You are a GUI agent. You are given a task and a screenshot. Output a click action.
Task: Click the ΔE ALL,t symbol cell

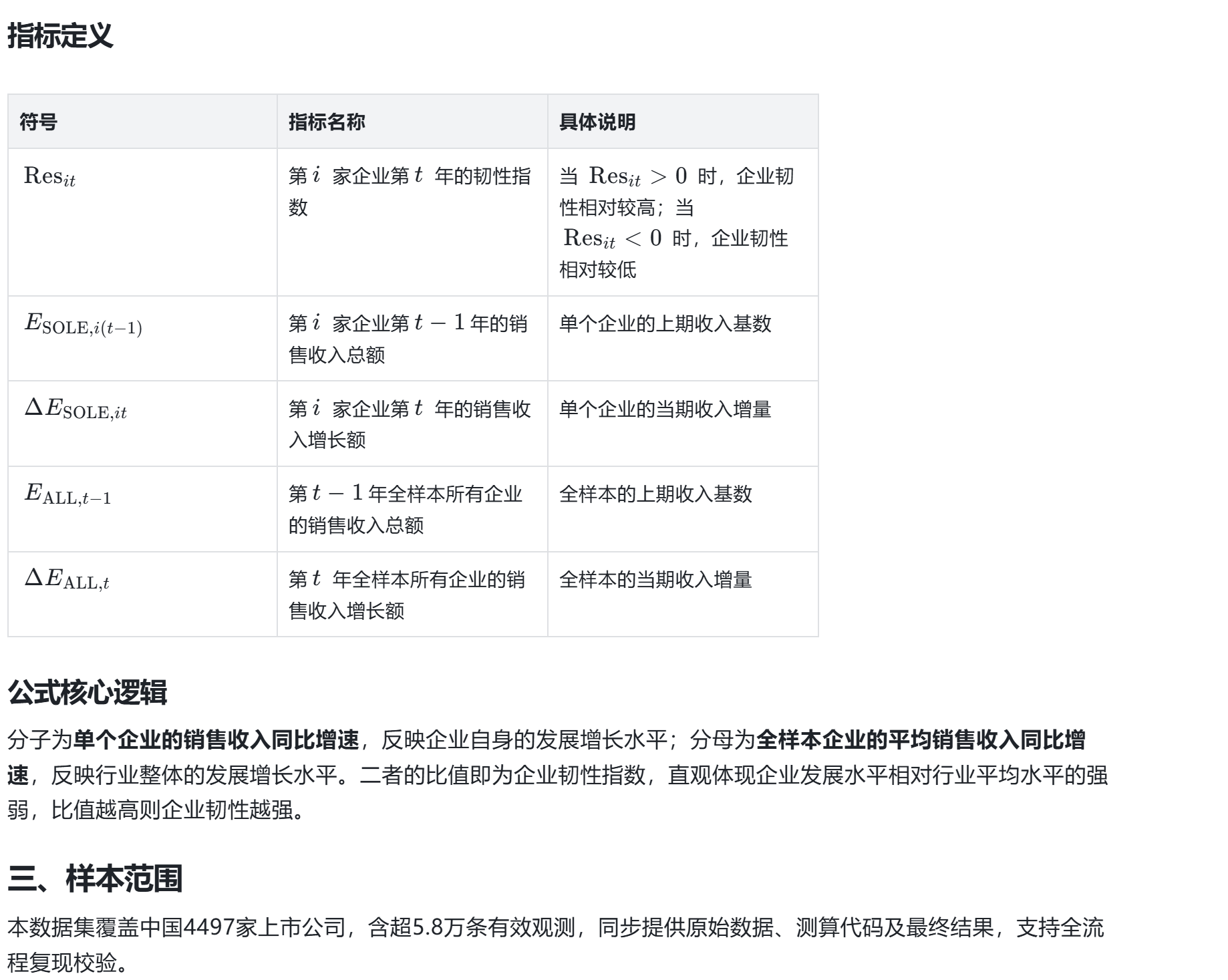tap(67, 579)
